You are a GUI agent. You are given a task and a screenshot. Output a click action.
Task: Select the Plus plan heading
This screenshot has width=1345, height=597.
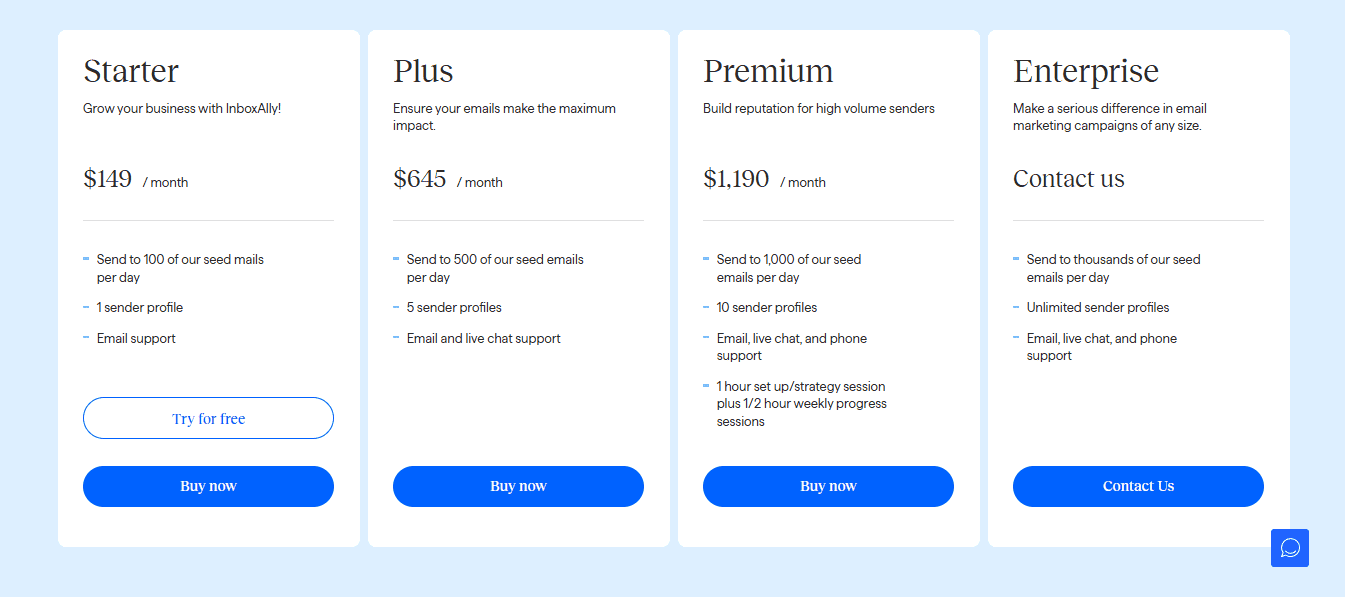(423, 71)
